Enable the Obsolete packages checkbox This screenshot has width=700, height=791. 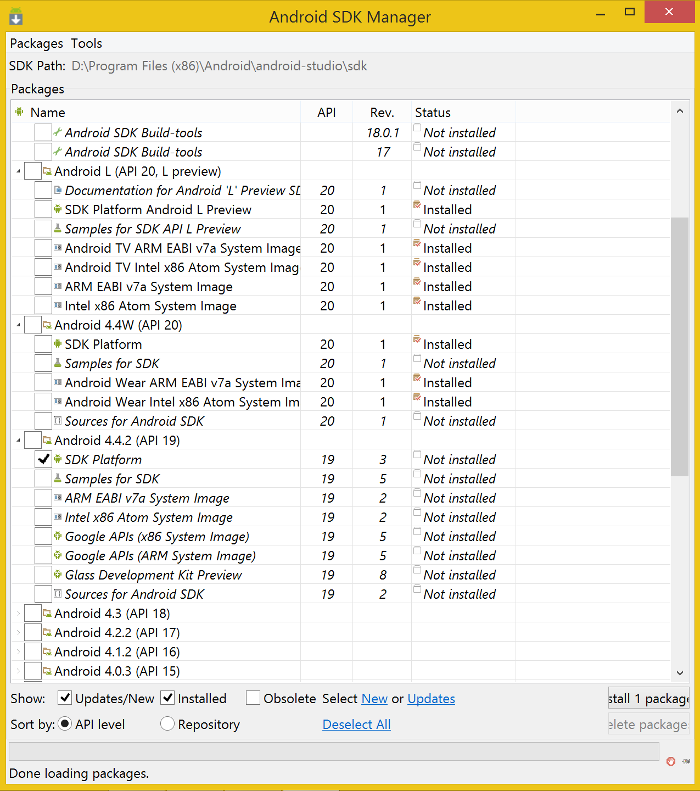tap(254, 698)
